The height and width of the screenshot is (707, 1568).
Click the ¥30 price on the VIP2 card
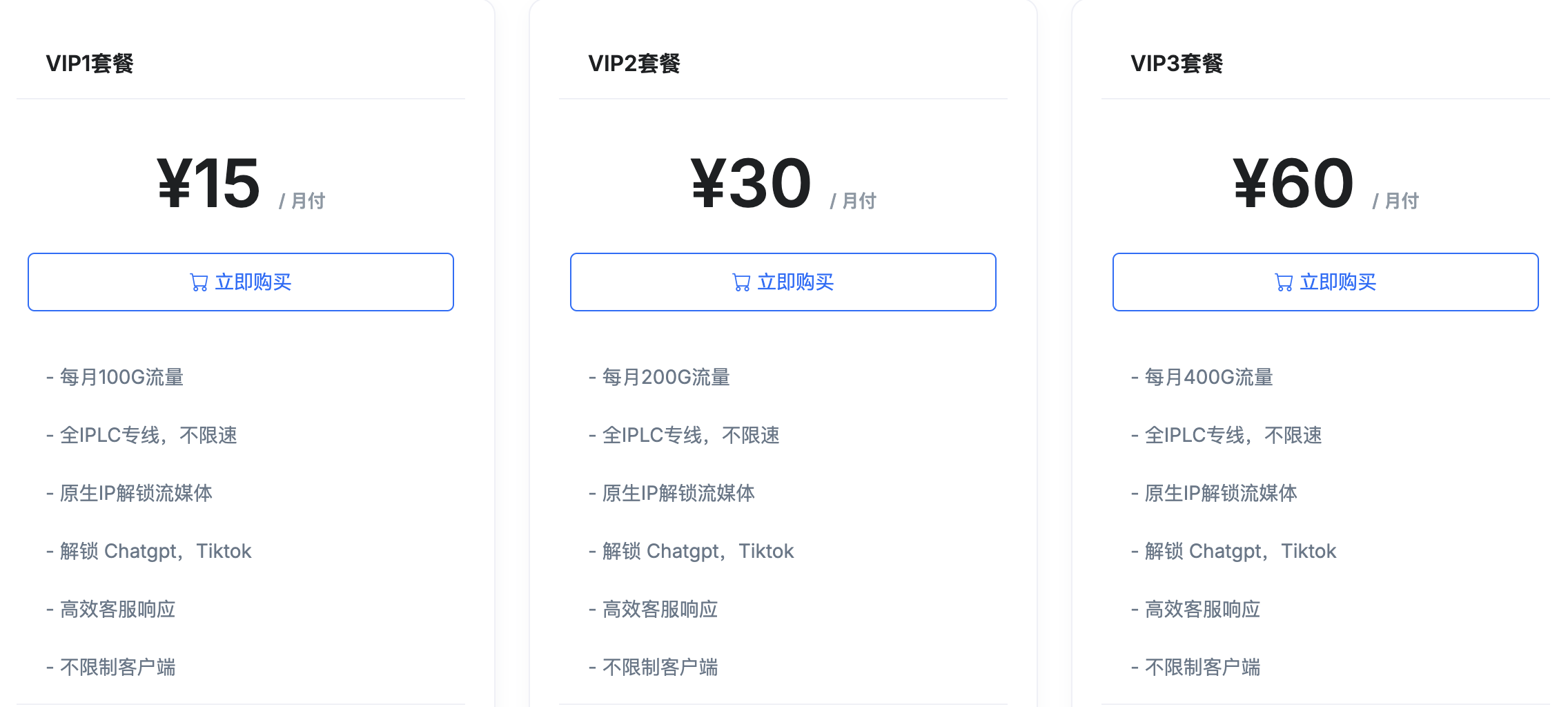click(x=752, y=182)
